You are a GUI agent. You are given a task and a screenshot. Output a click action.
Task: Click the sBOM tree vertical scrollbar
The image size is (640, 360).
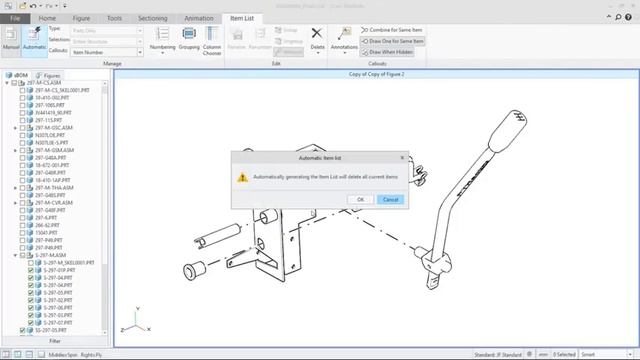pos(105,207)
